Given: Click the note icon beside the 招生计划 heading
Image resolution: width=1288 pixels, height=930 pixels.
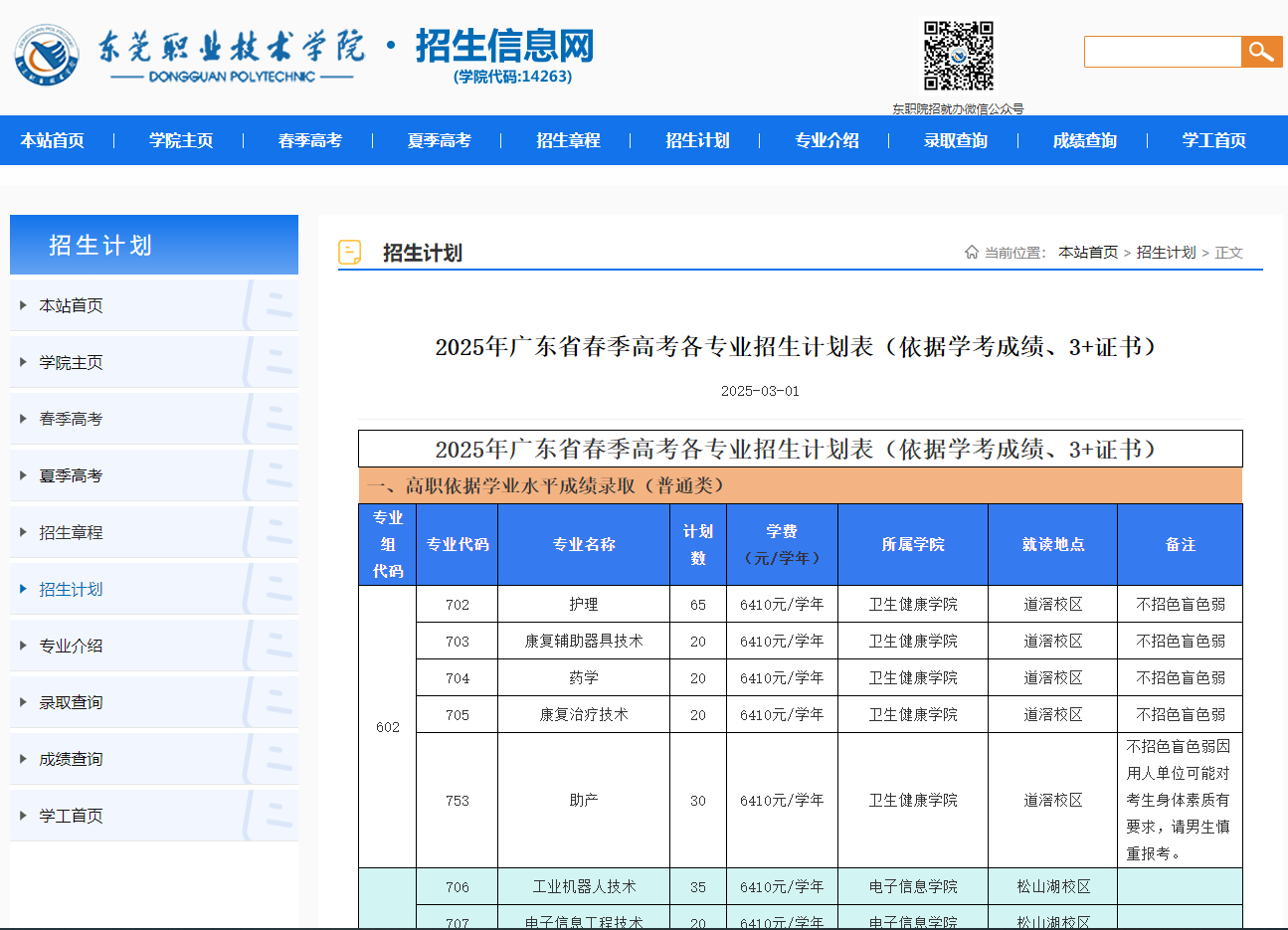Looking at the screenshot, I should tap(350, 252).
